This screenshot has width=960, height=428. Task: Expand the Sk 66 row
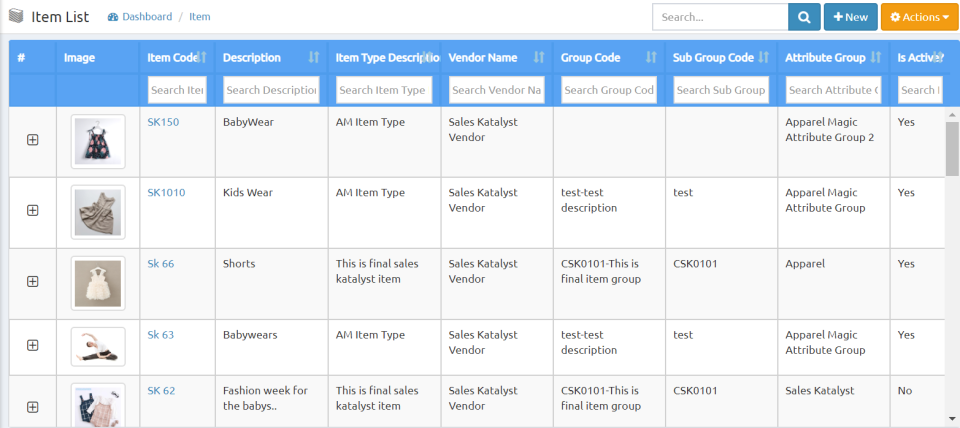(x=32, y=281)
